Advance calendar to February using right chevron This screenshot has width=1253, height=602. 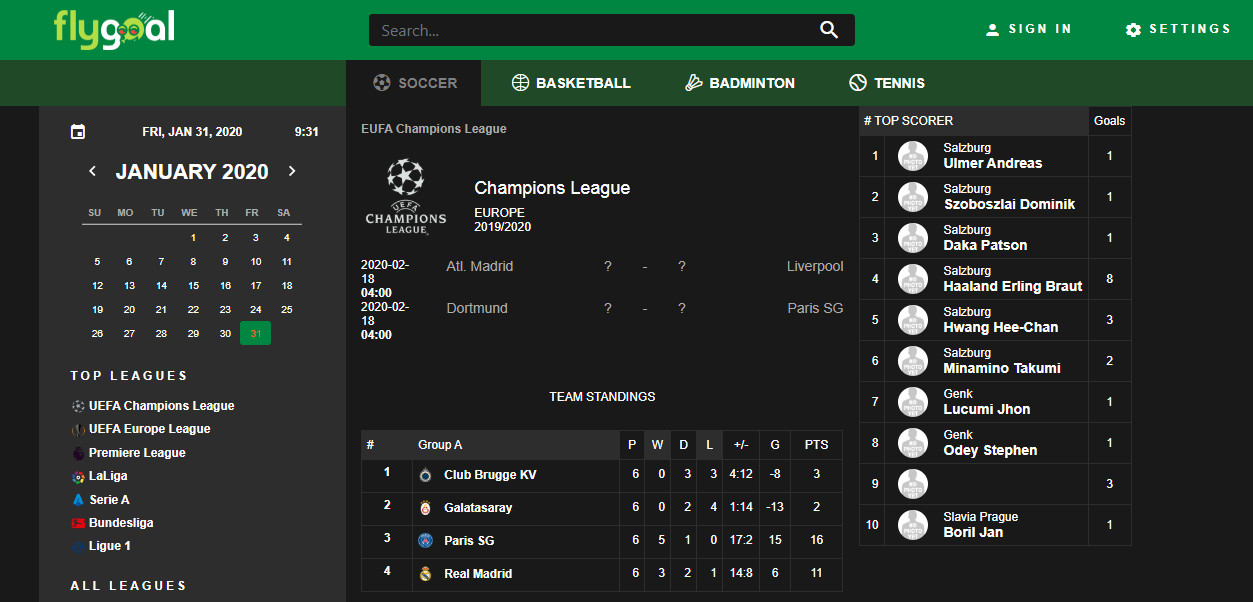coord(292,171)
